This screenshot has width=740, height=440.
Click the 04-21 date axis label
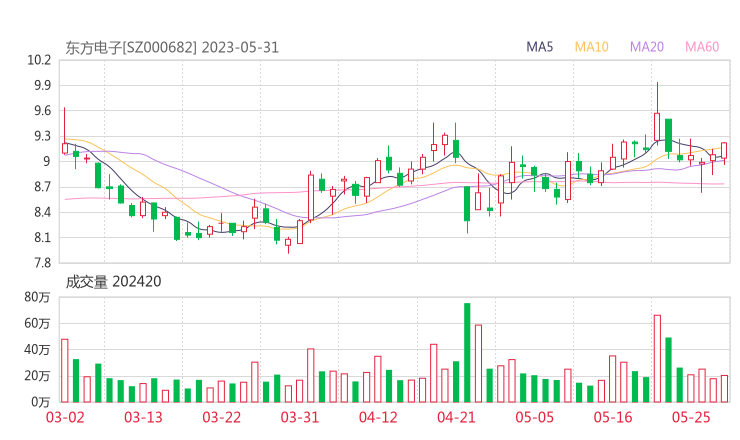tap(456, 417)
